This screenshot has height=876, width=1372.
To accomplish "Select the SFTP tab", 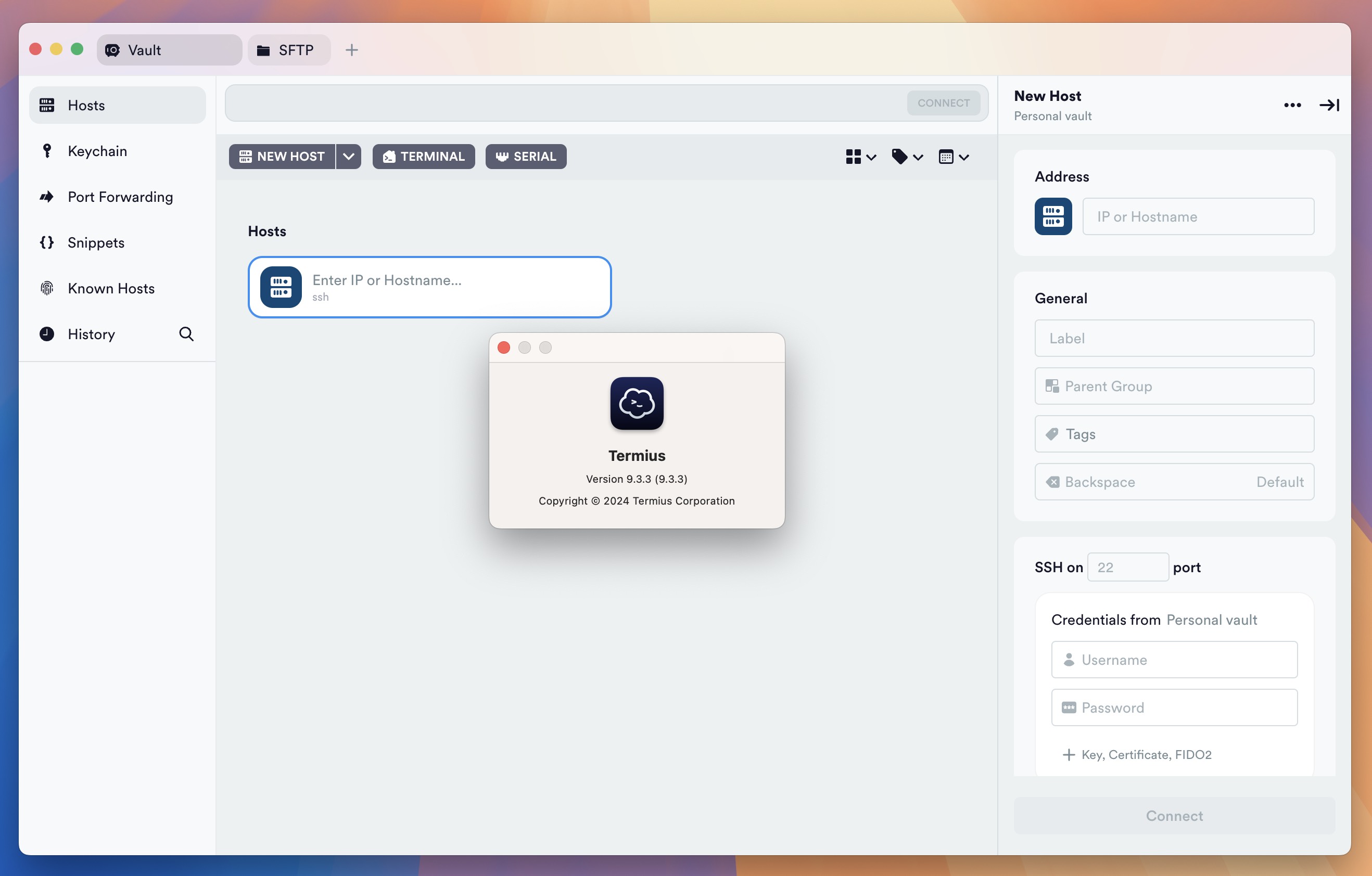I will [289, 49].
